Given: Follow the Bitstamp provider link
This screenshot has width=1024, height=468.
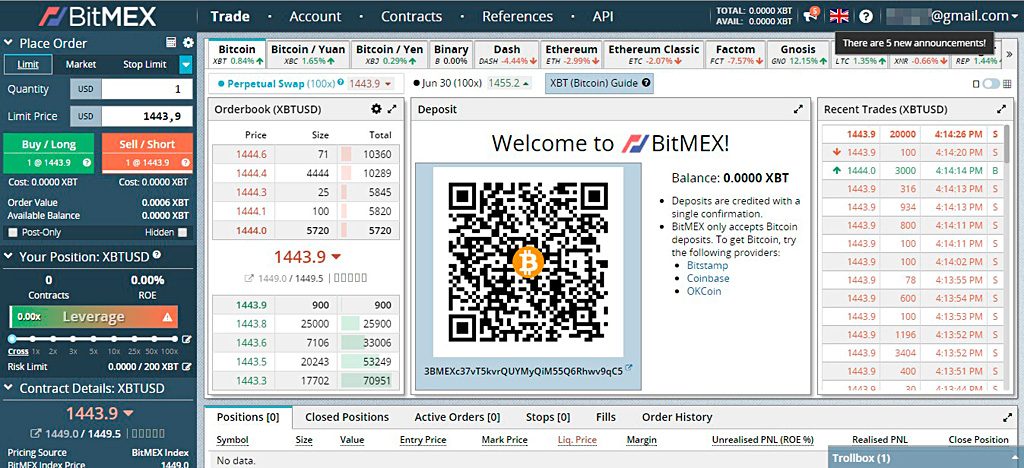Looking at the screenshot, I should (707, 266).
